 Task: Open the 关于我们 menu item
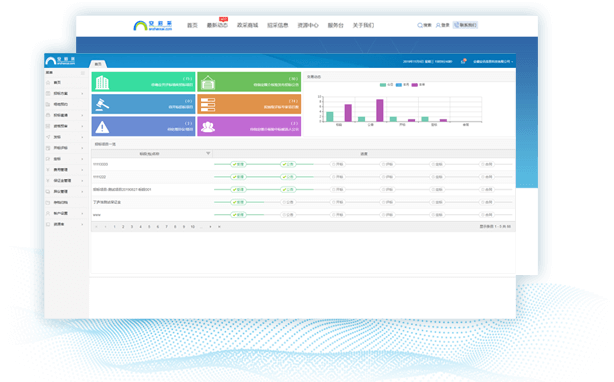[363, 25]
